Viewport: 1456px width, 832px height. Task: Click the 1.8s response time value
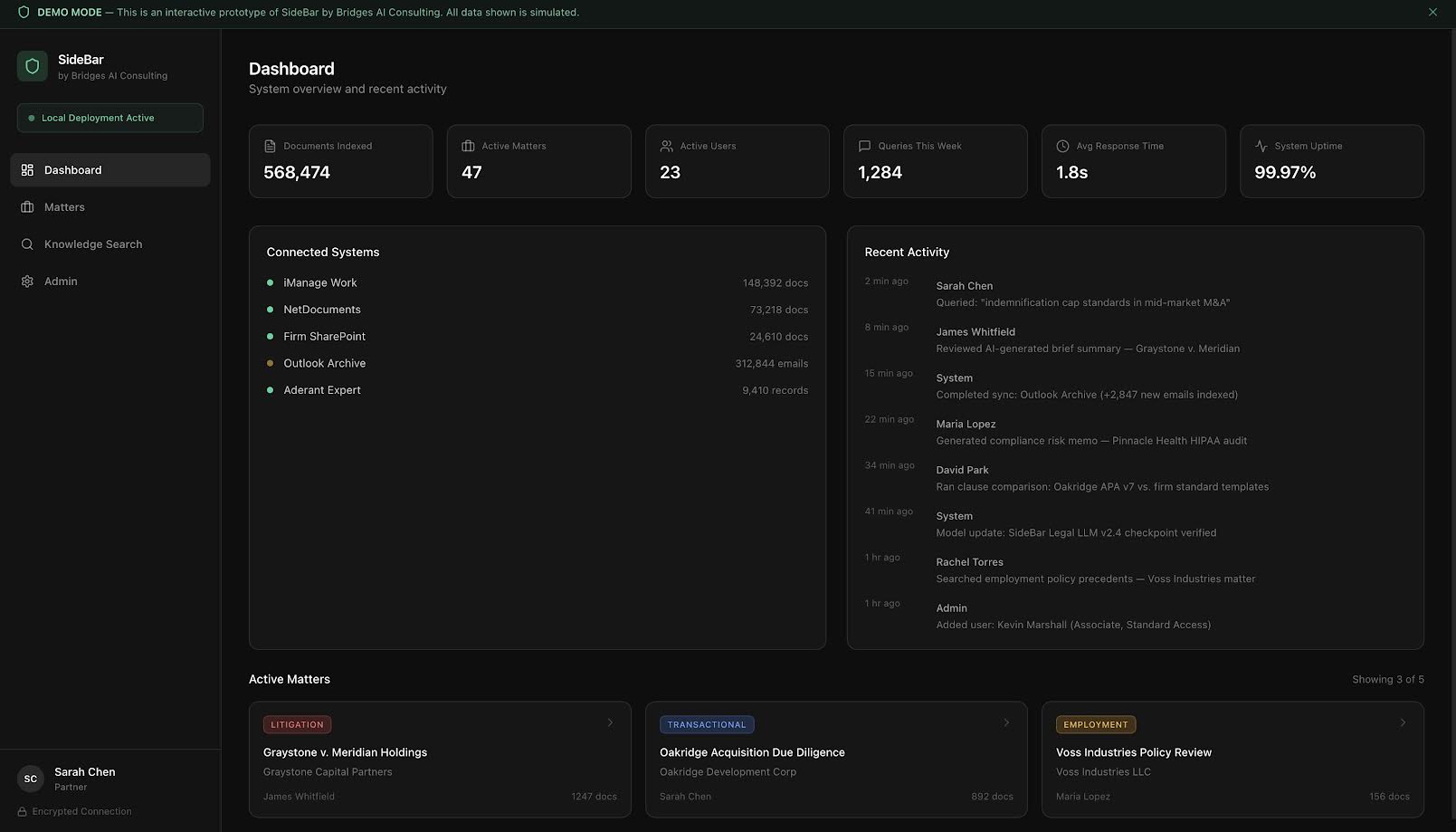1072,172
